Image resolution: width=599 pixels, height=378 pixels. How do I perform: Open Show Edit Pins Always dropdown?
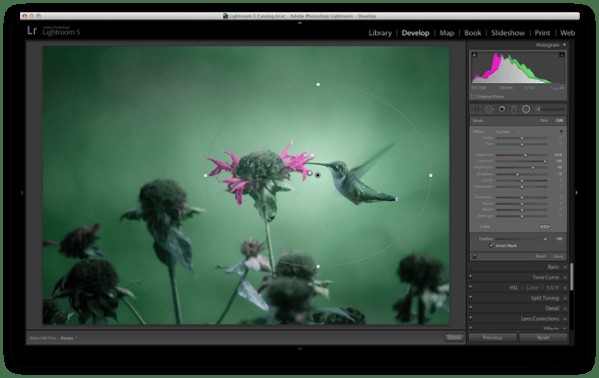(68, 338)
